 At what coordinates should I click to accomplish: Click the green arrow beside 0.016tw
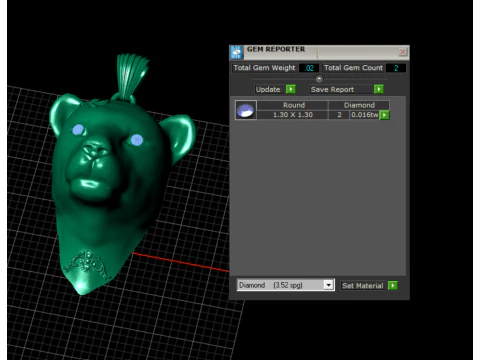384,115
